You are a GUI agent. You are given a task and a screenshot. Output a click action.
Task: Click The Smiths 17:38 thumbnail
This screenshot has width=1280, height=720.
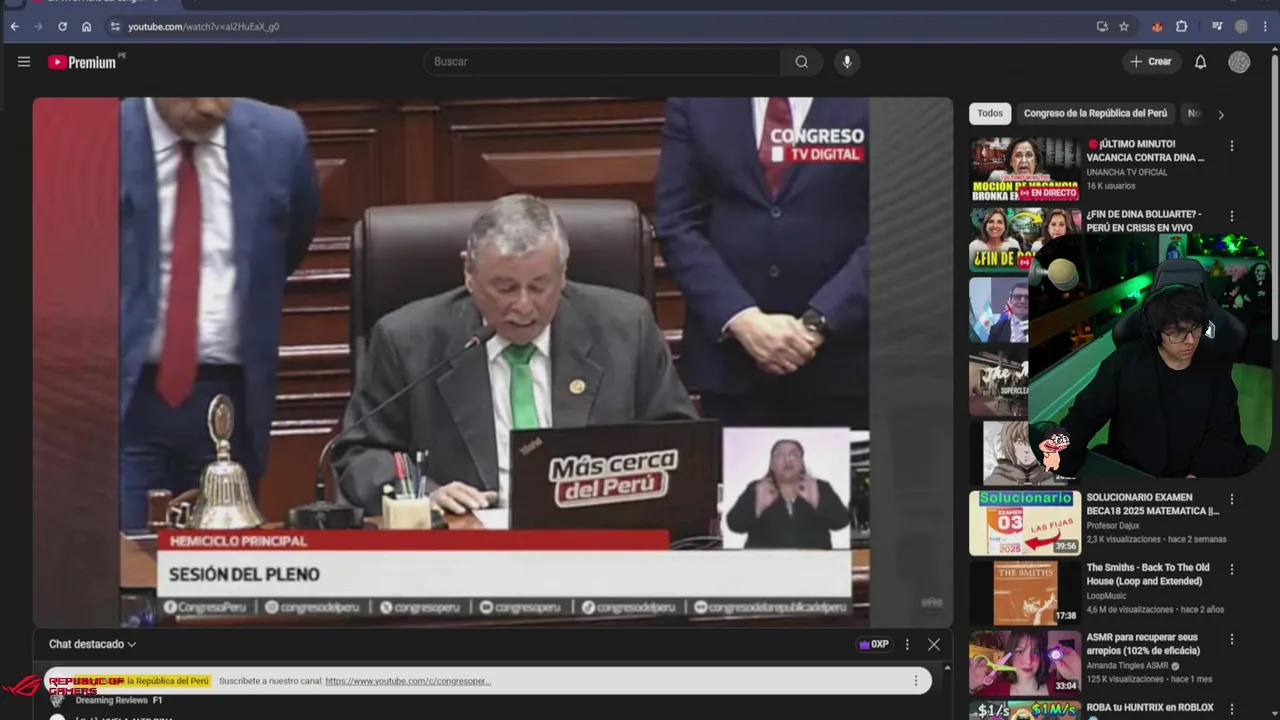point(1025,593)
